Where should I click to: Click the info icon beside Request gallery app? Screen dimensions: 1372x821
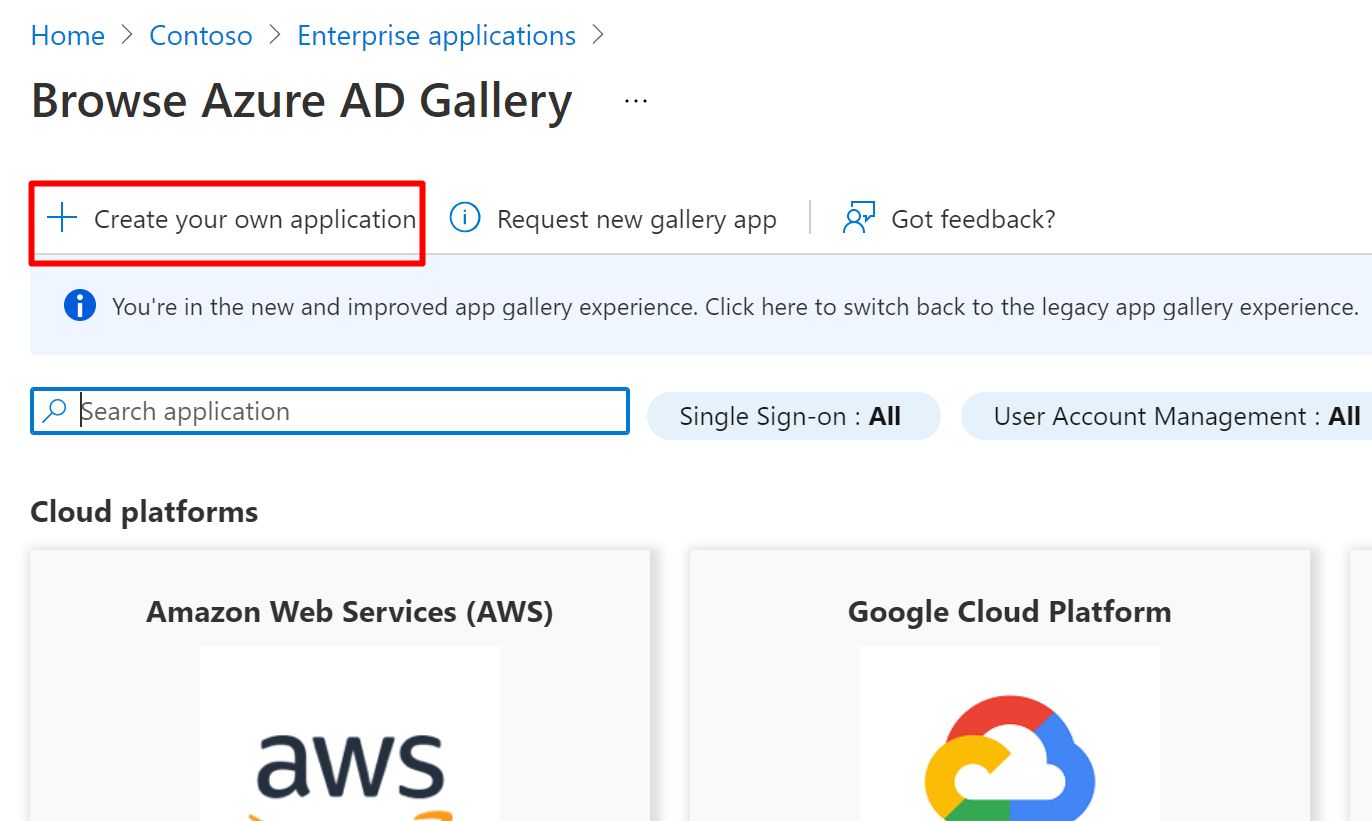click(x=465, y=218)
